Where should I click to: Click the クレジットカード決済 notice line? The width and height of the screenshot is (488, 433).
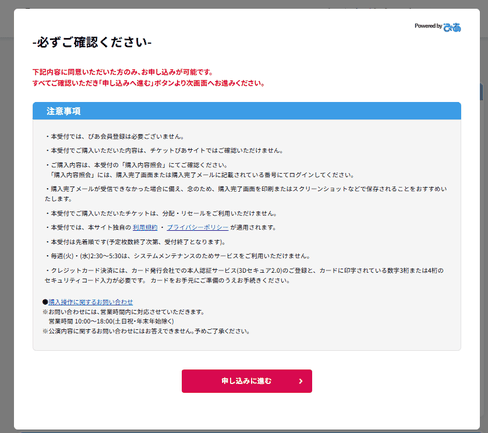pos(245,275)
